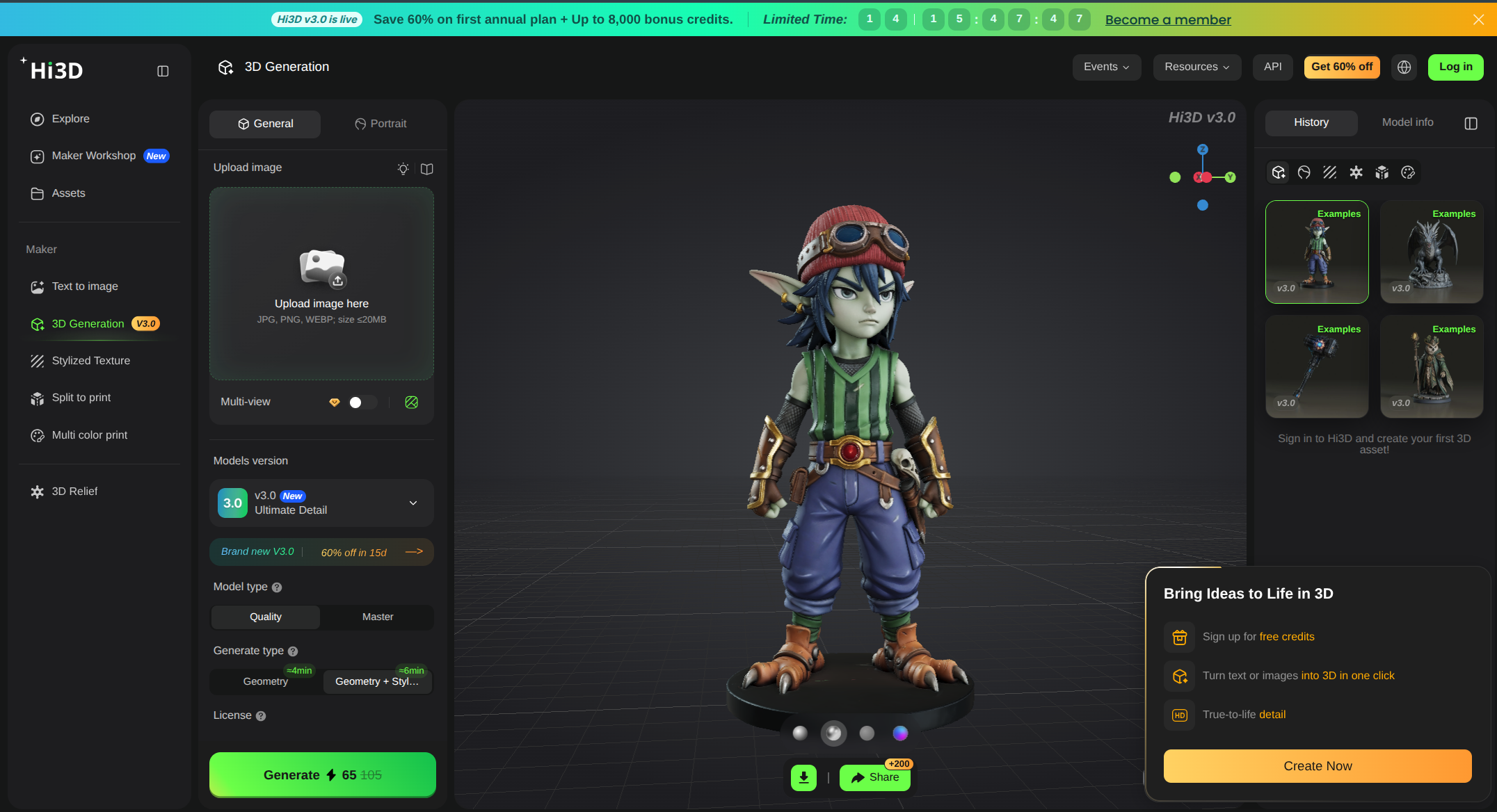Switch to the History tab

pyautogui.click(x=1311, y=122)
